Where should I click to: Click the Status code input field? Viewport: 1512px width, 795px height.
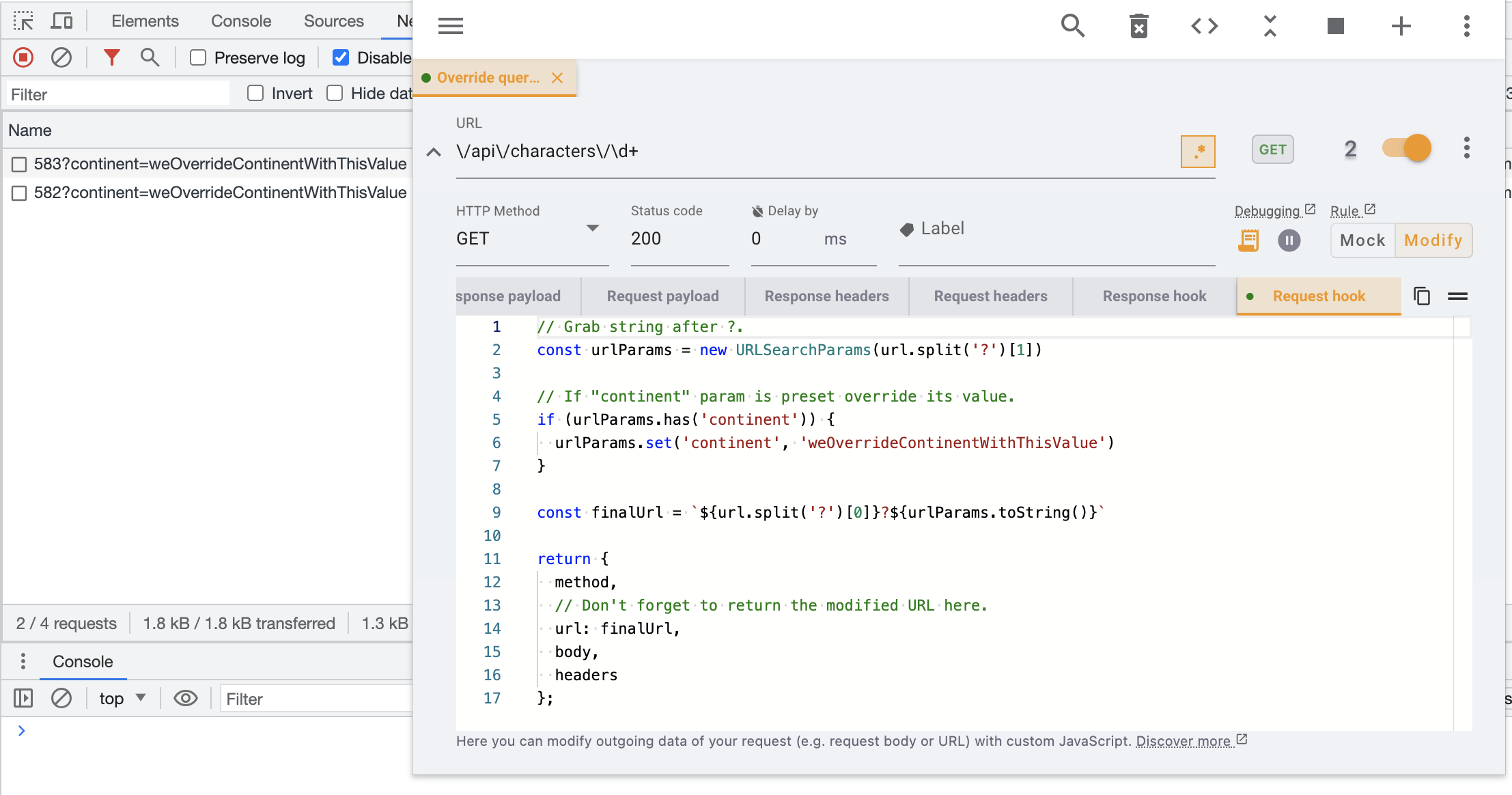679,238
